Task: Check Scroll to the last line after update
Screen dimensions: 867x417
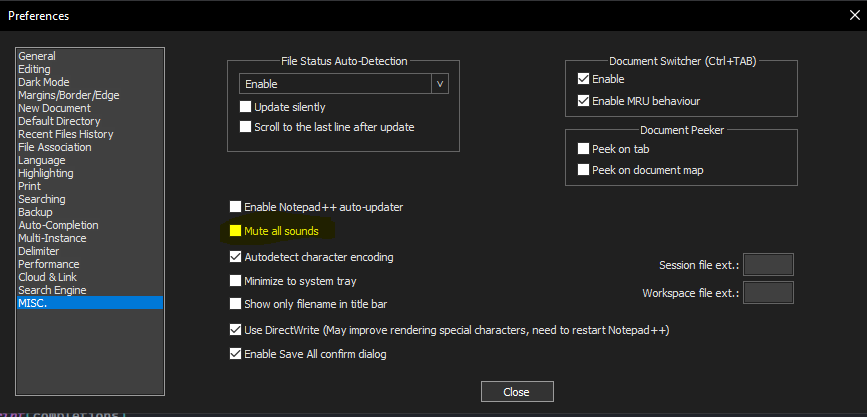Action: [246, 127]
